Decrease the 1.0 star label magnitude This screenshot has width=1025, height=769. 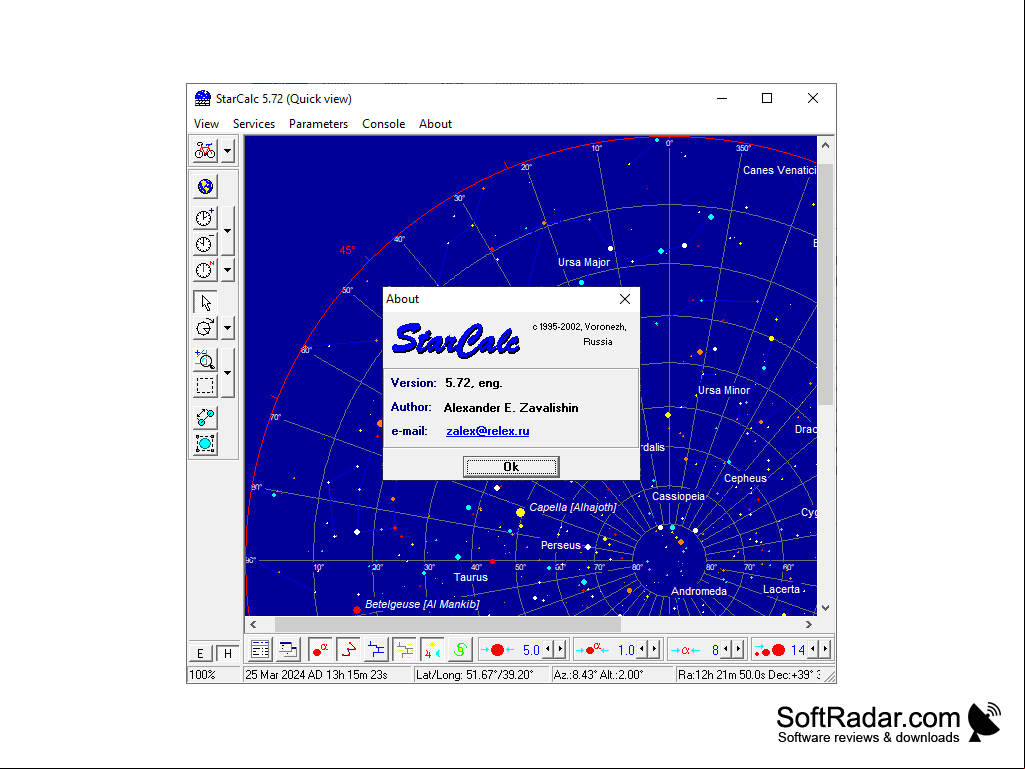click(x=643, y=649)
